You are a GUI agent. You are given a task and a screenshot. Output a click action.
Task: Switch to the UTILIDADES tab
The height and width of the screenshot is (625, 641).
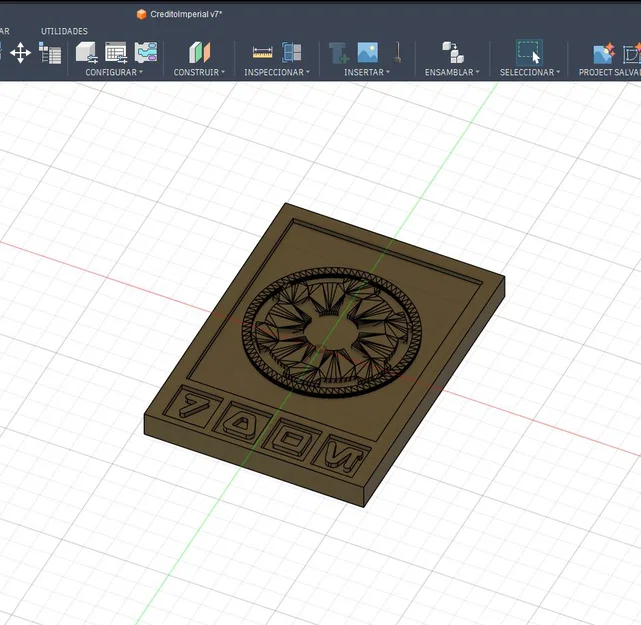coord(64,31)
